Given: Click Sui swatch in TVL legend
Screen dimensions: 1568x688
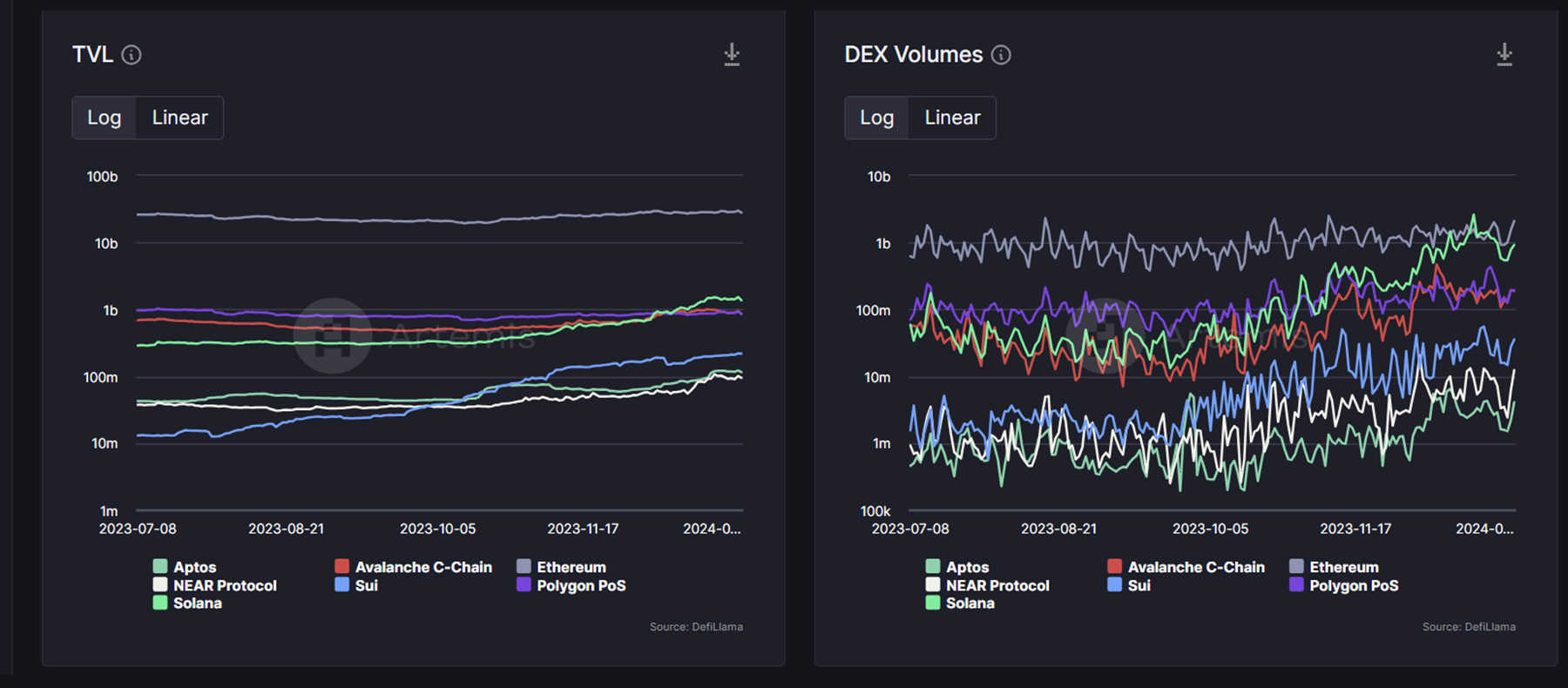Looking at the screenshot, I should pos(342,585).
